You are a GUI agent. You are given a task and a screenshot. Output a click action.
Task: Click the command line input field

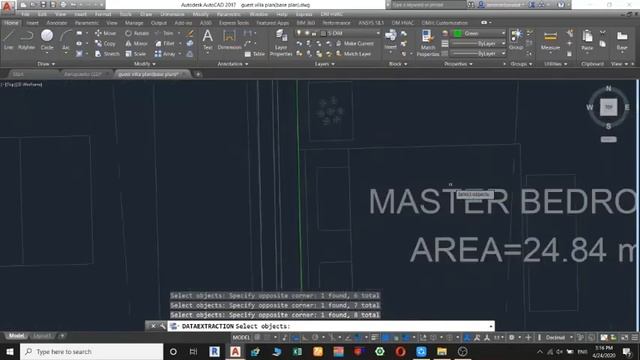coord(331,326)
